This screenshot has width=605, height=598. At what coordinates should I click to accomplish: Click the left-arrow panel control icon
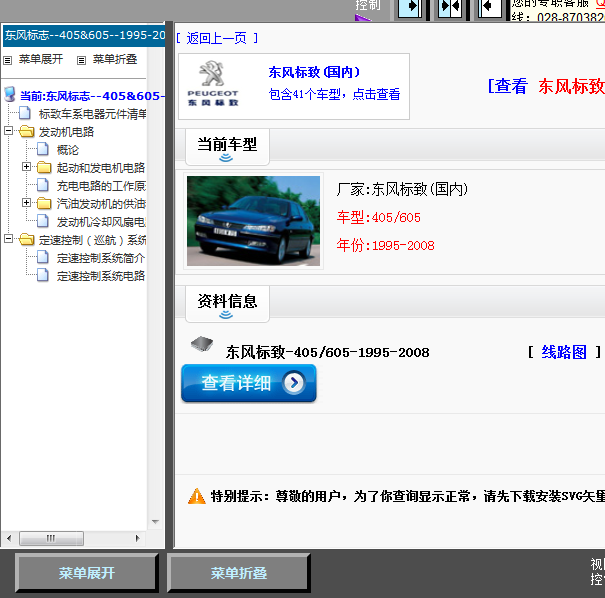click(489, 8)
